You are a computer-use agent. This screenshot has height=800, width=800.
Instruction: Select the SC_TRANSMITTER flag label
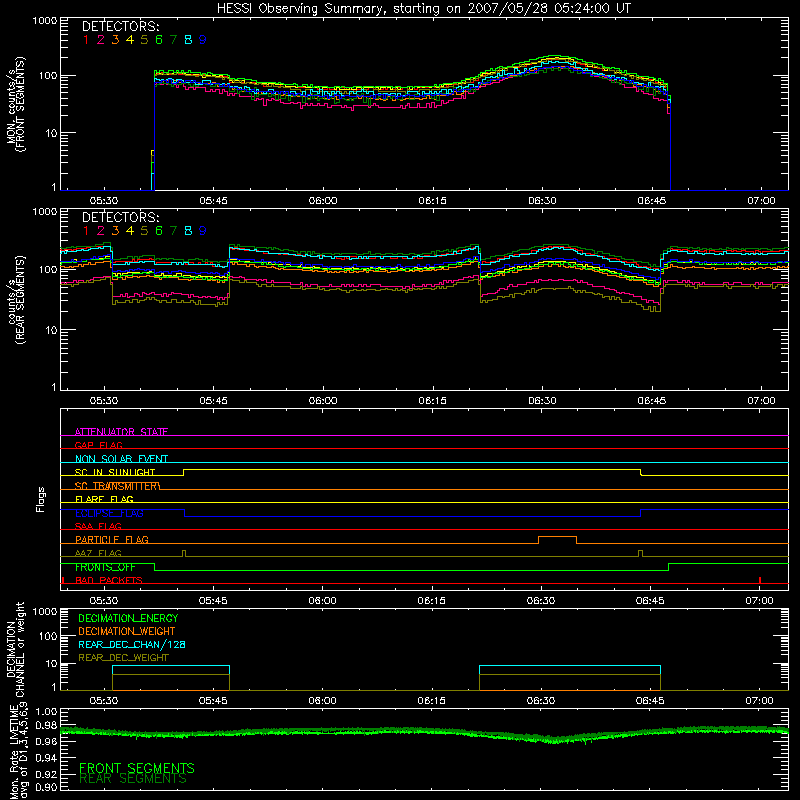coord(117,486)
